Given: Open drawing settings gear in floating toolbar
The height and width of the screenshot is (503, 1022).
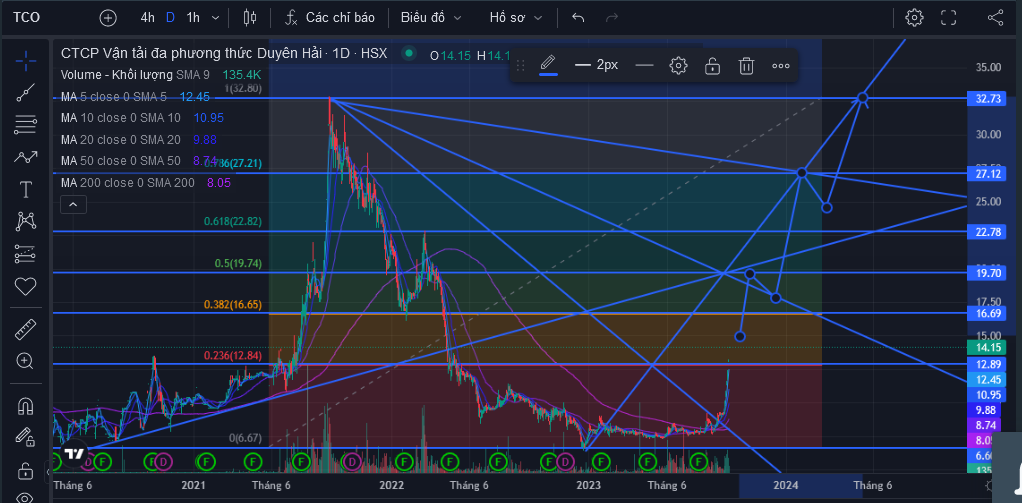Looking at the screenshot, I should click(679, 65).
